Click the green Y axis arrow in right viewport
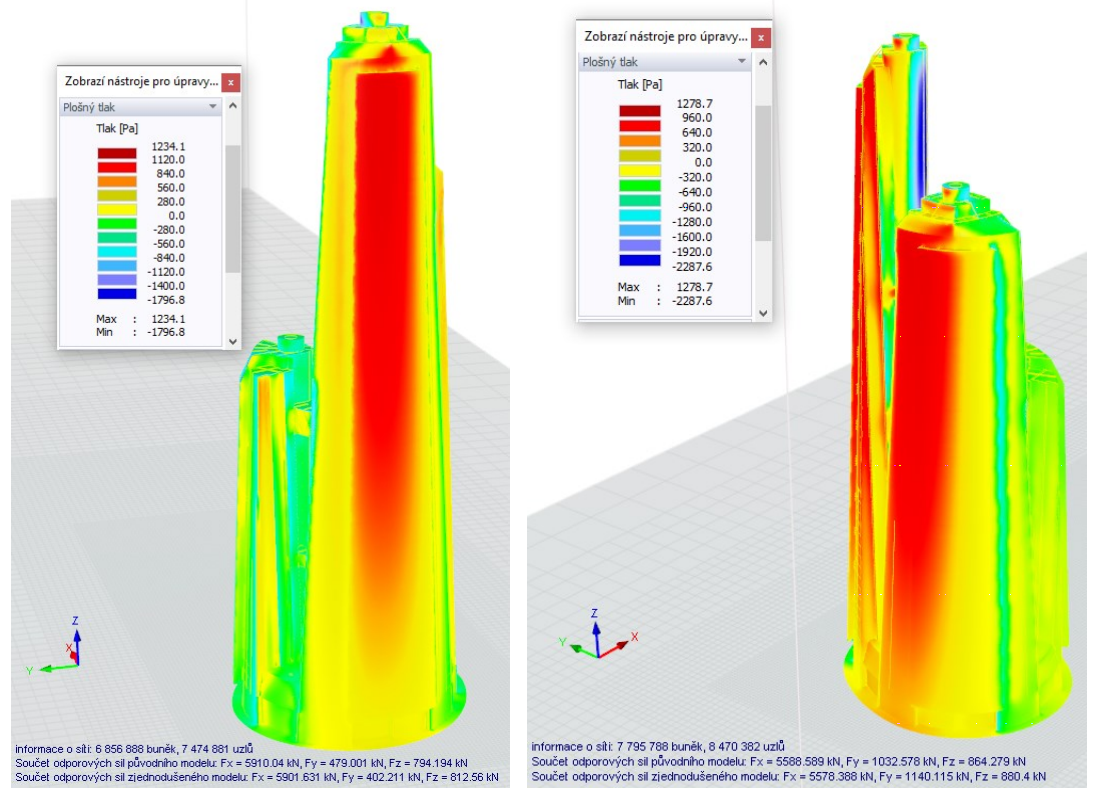Screen dimensions: 1100x799 (x=577, y=648)
